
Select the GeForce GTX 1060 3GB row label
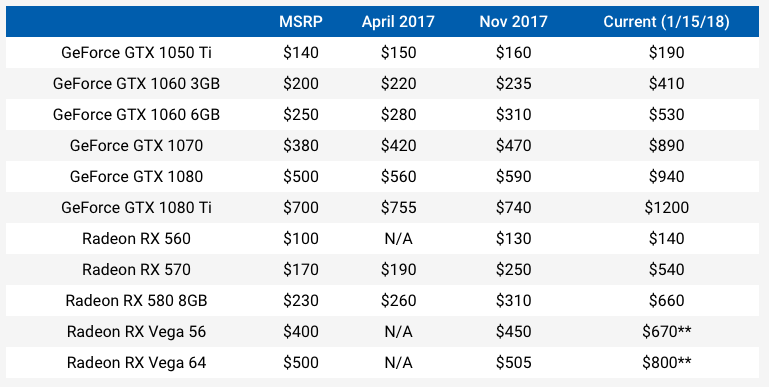click(136, 83)
